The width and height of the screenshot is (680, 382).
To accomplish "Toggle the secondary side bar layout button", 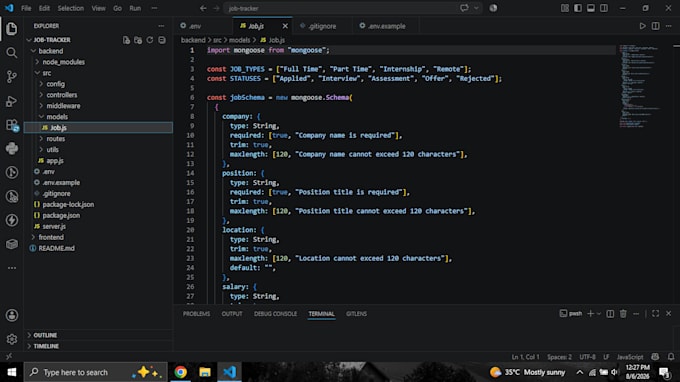I will [x=604, y=8].
